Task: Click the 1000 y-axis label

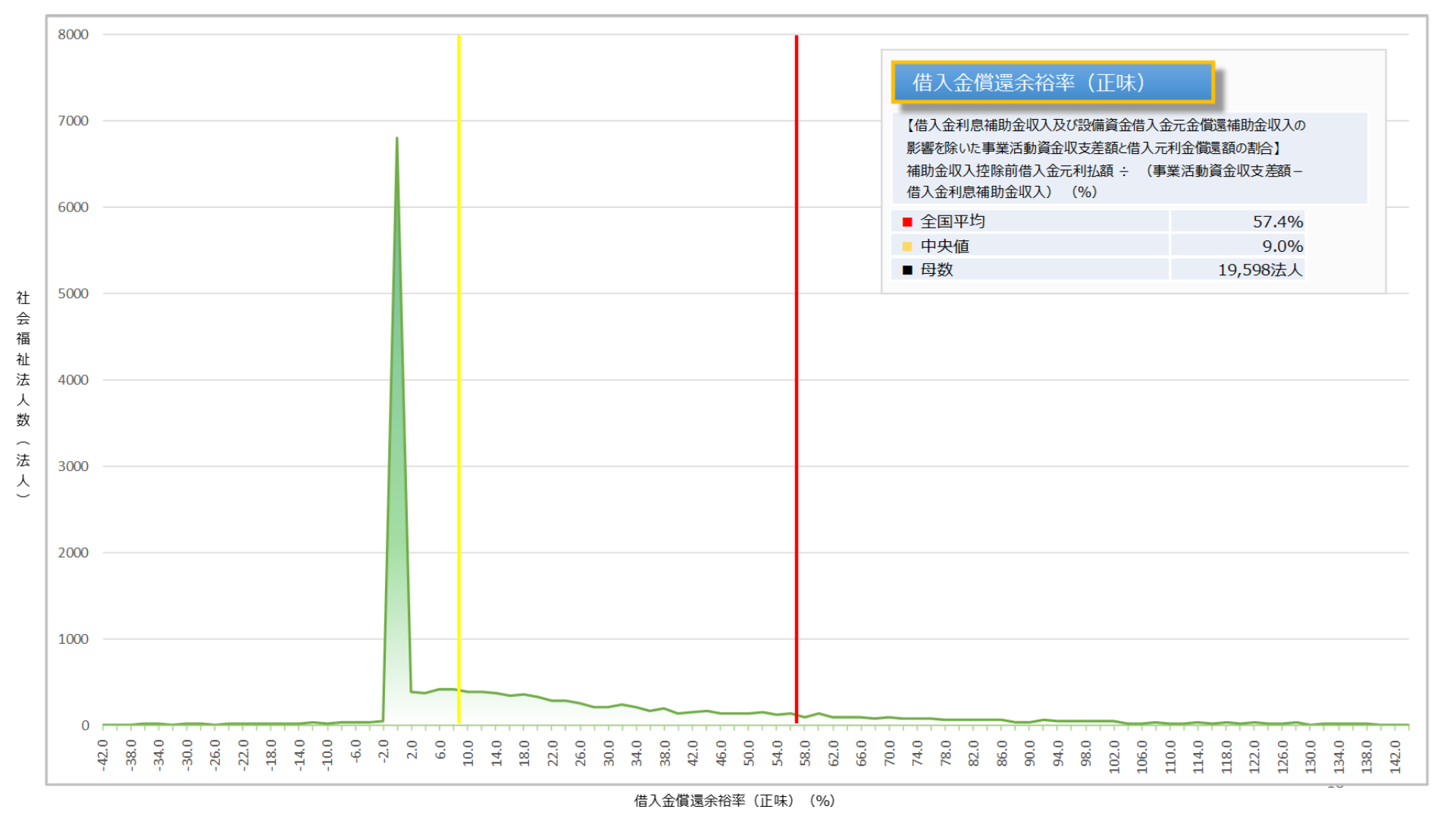Action: [73, 639]
